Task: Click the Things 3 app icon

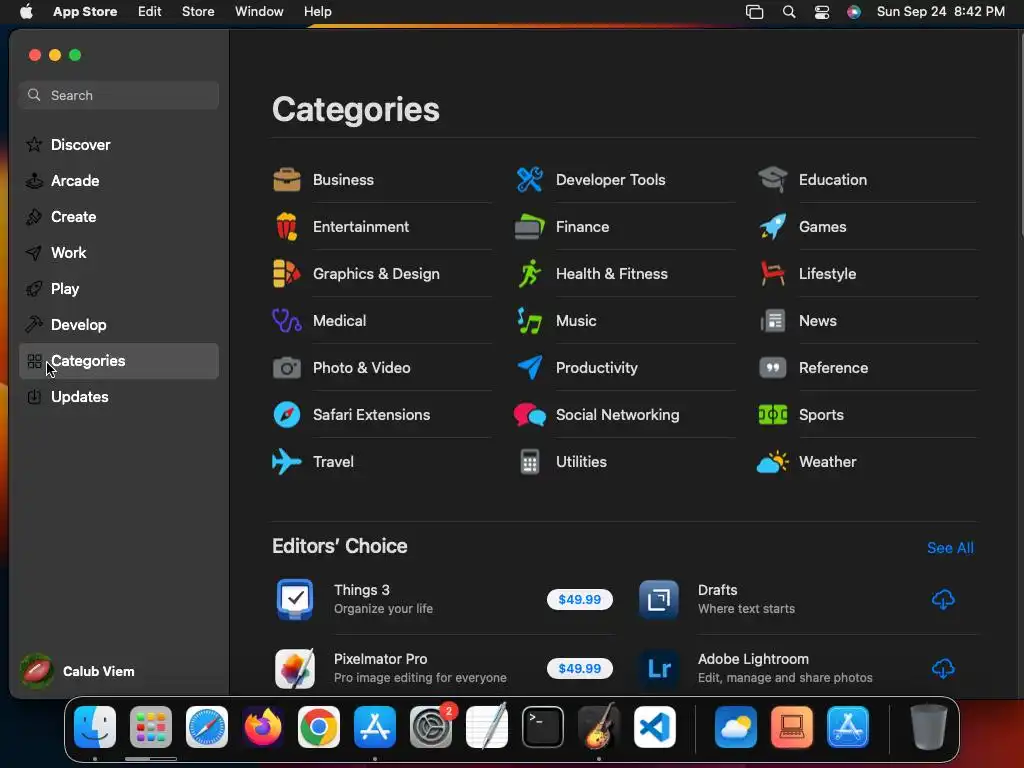Action: click(x=295, y=600)
